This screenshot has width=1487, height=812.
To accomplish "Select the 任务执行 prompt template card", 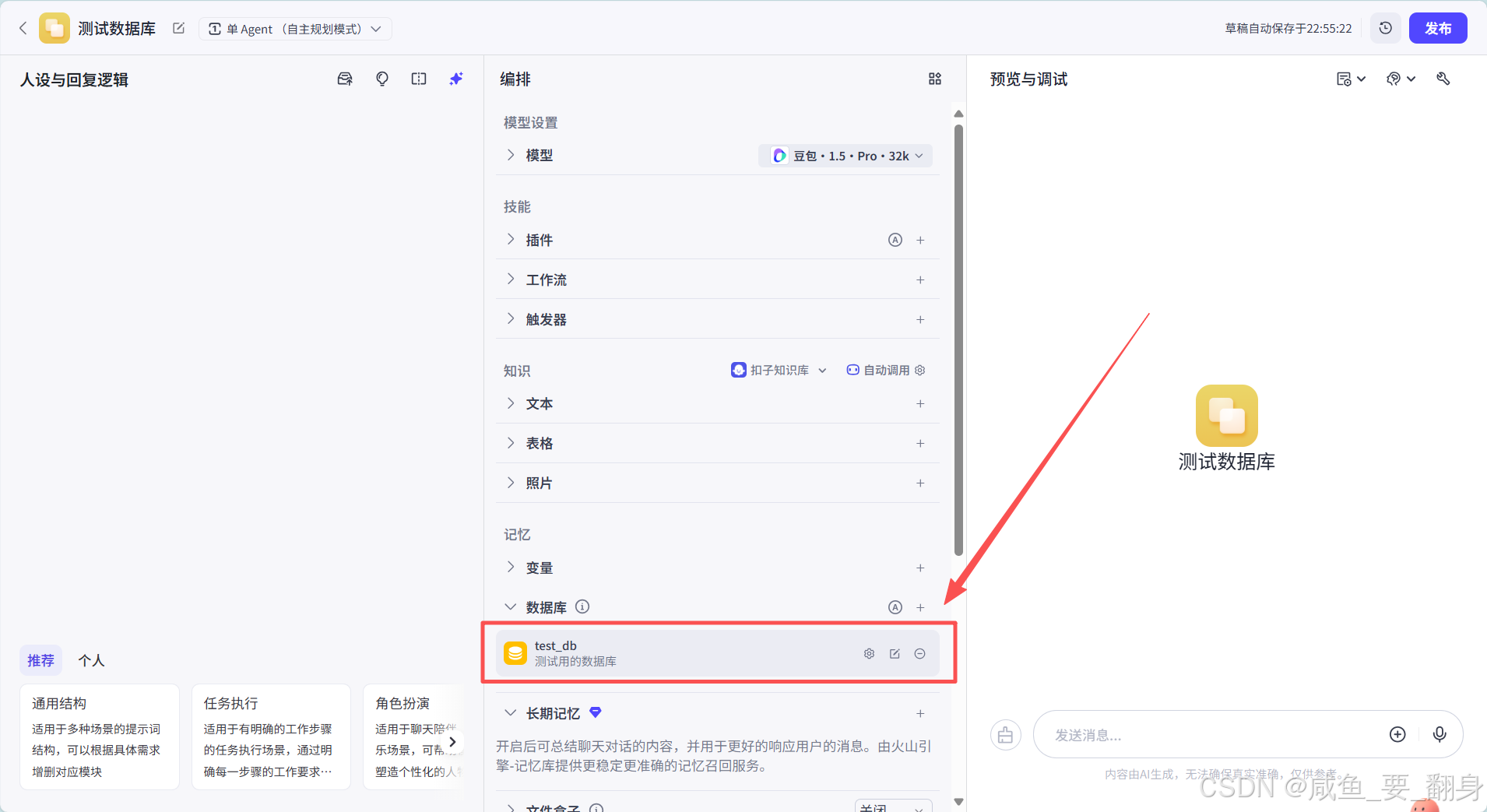I will tap(271, 736).
